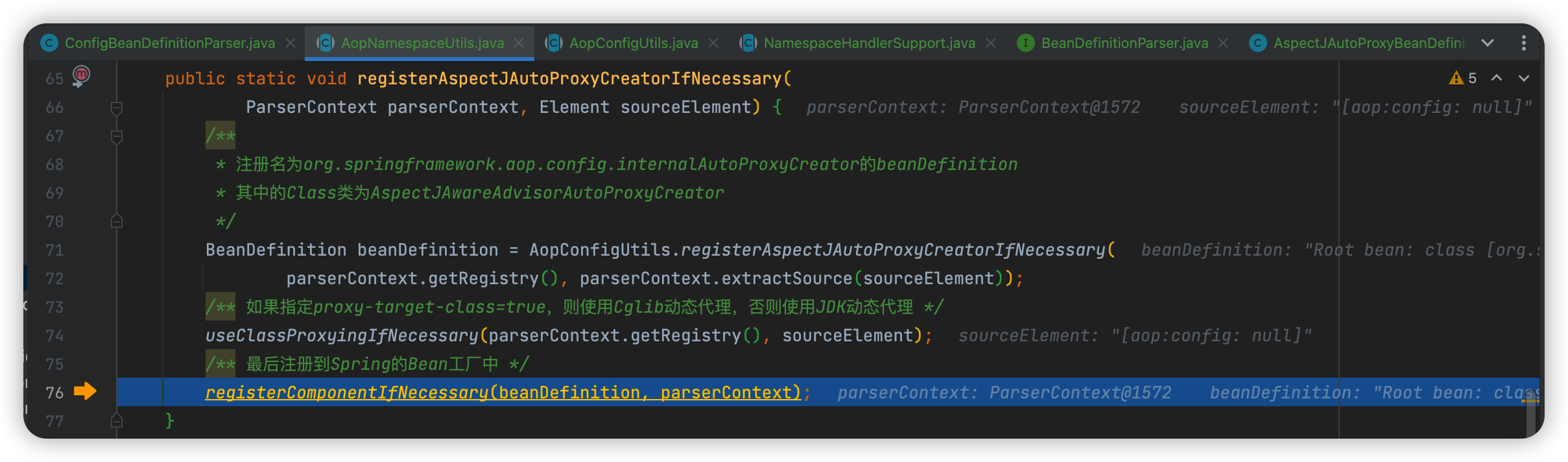Toggle the method end fold marker on line 77
The height and width of the screenshot is (462, 1568).
pyautogui.click(x=117, y=421)
